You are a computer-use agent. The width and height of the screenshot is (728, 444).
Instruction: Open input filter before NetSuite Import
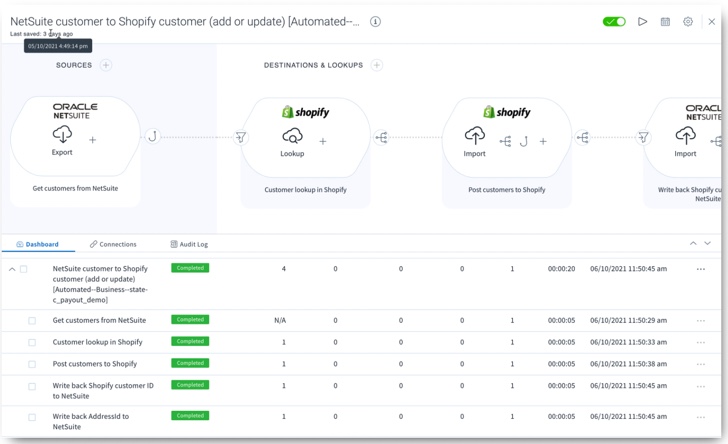click(x=643, y=137)
